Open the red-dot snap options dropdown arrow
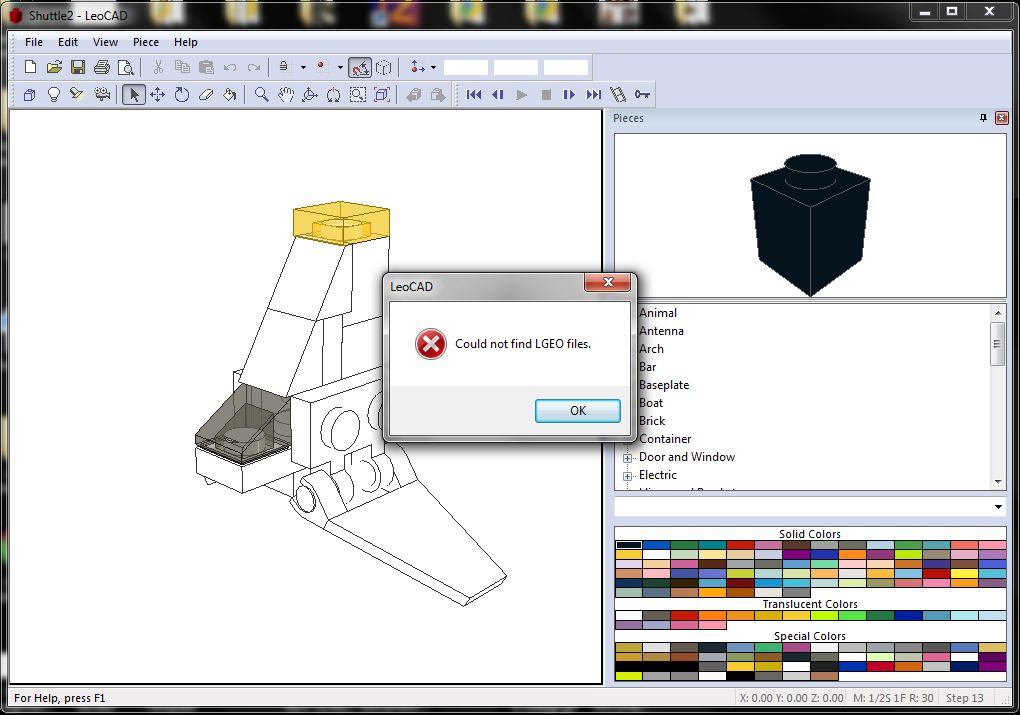Image resolution: width=1020 pixels, height=715 pixels. (x=340, y=67)
